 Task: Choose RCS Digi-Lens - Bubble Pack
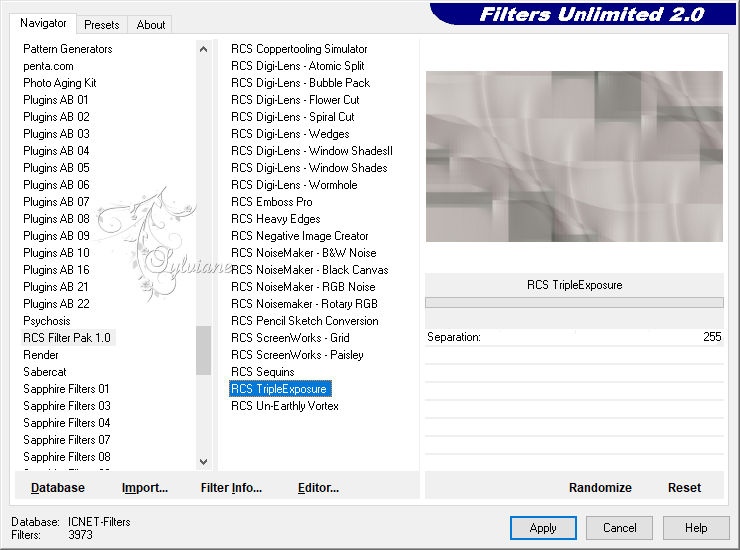(x=301, y=83)
